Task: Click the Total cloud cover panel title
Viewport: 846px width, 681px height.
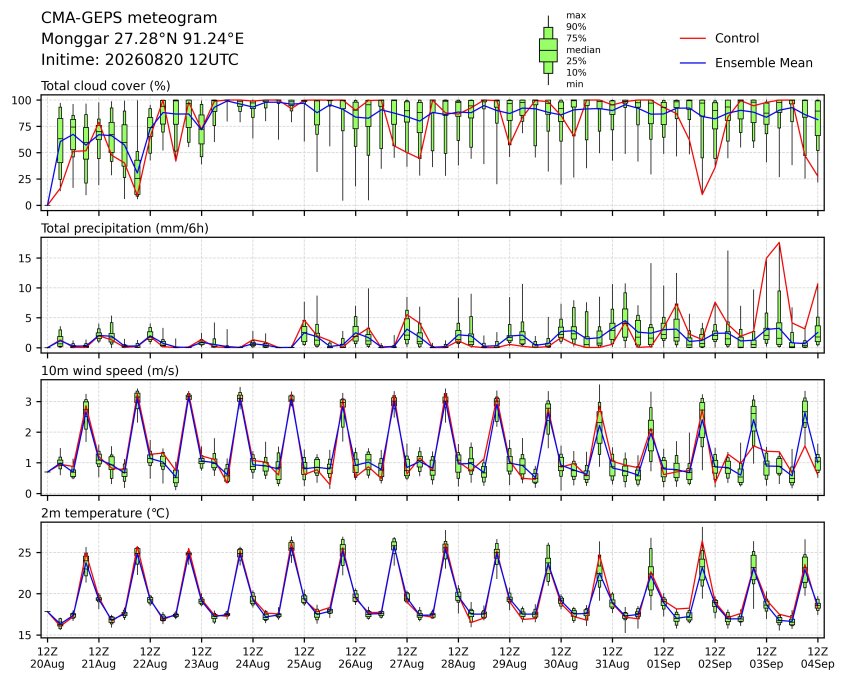Action: [x=106, y=86]
